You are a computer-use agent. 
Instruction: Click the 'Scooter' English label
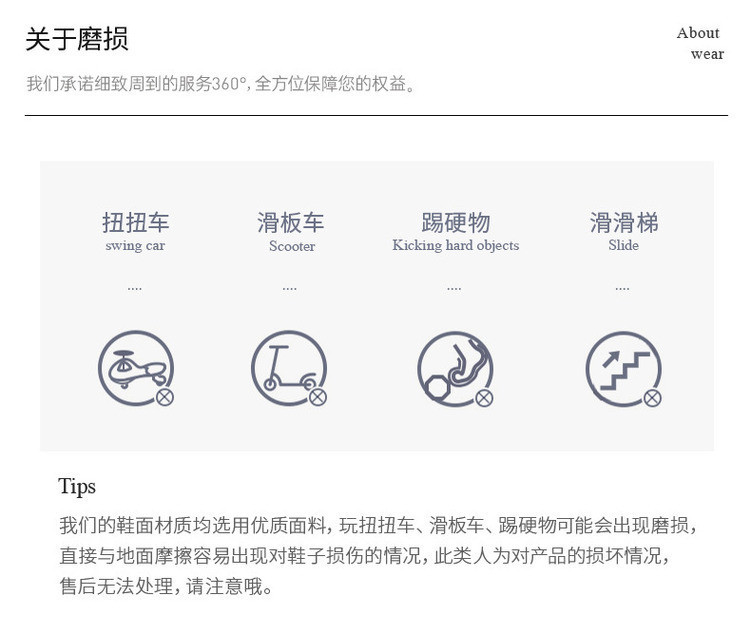tap(292, 246)
